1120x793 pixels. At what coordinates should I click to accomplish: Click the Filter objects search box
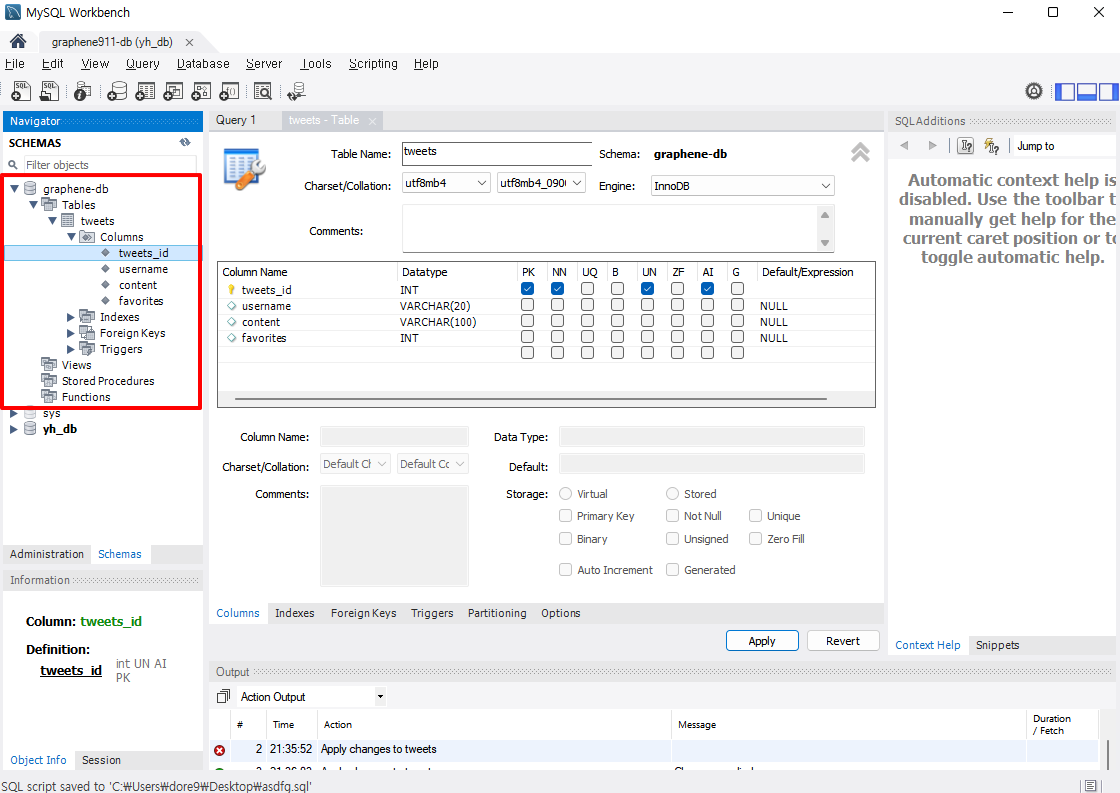click(110, 164)
